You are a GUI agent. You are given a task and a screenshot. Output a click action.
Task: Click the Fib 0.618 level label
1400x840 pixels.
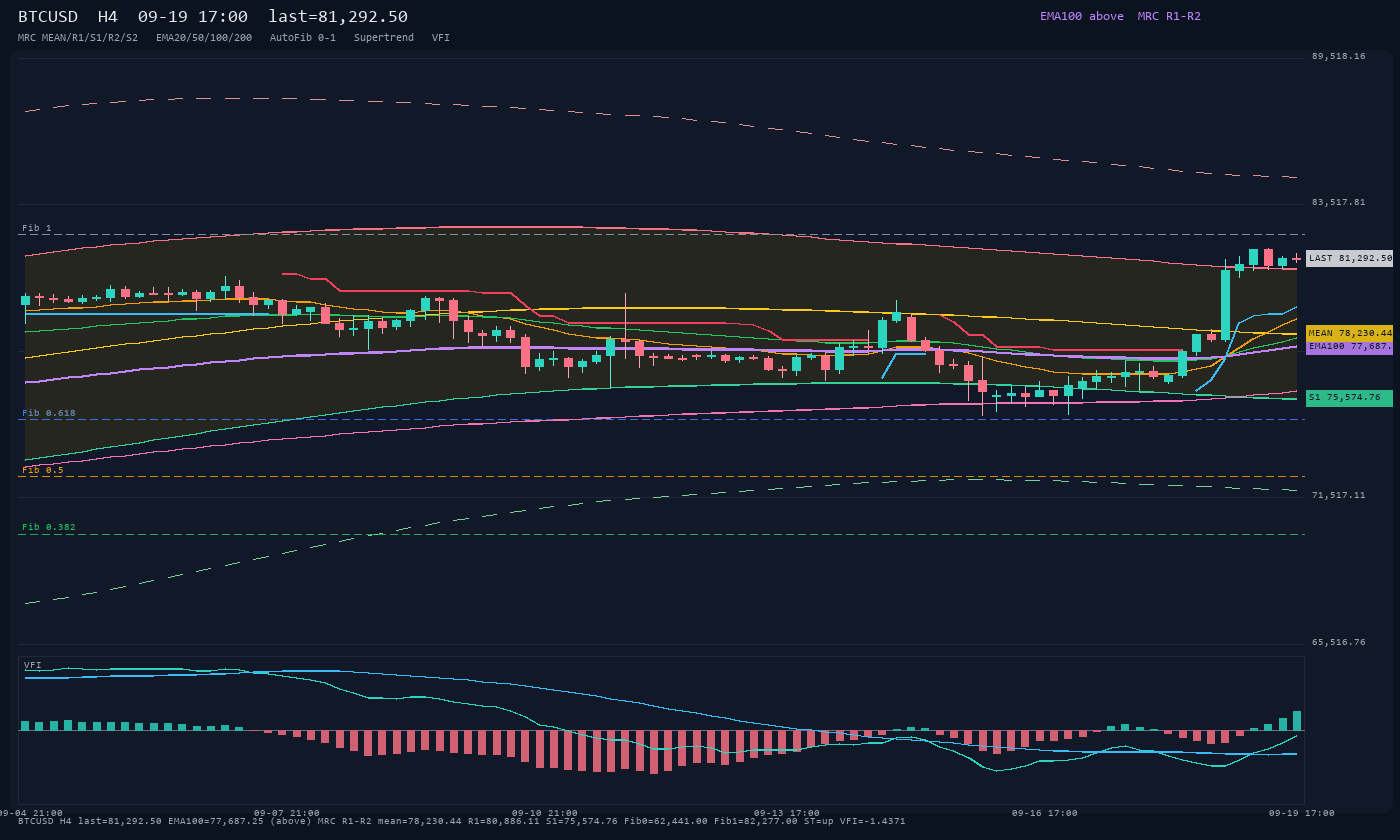coord(49,413)
